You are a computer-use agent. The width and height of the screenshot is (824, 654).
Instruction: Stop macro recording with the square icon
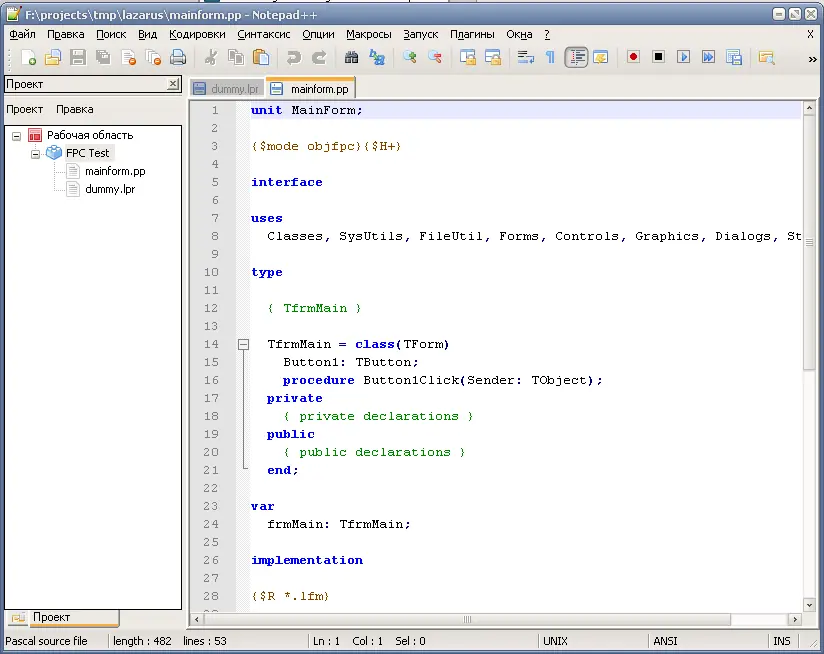658,57
